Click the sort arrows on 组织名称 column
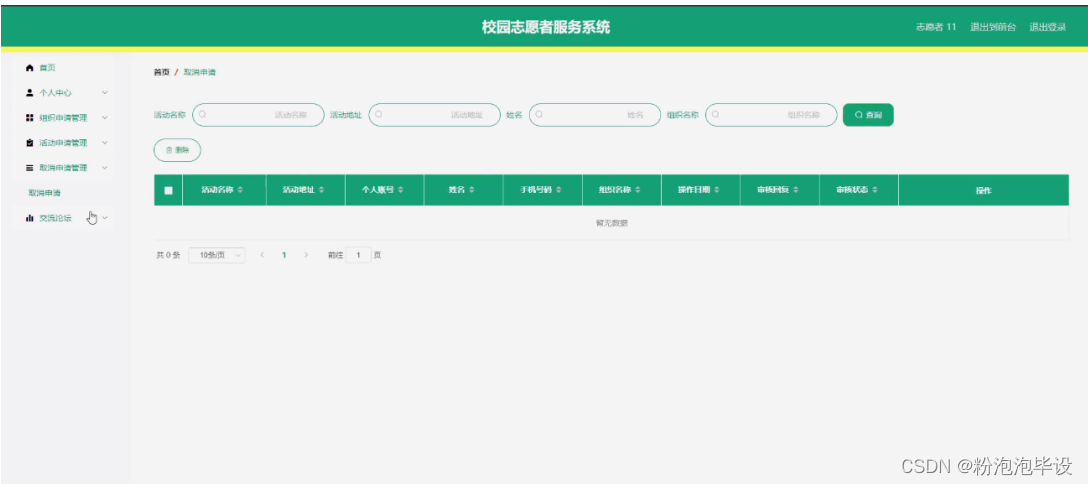 [638, 190]
